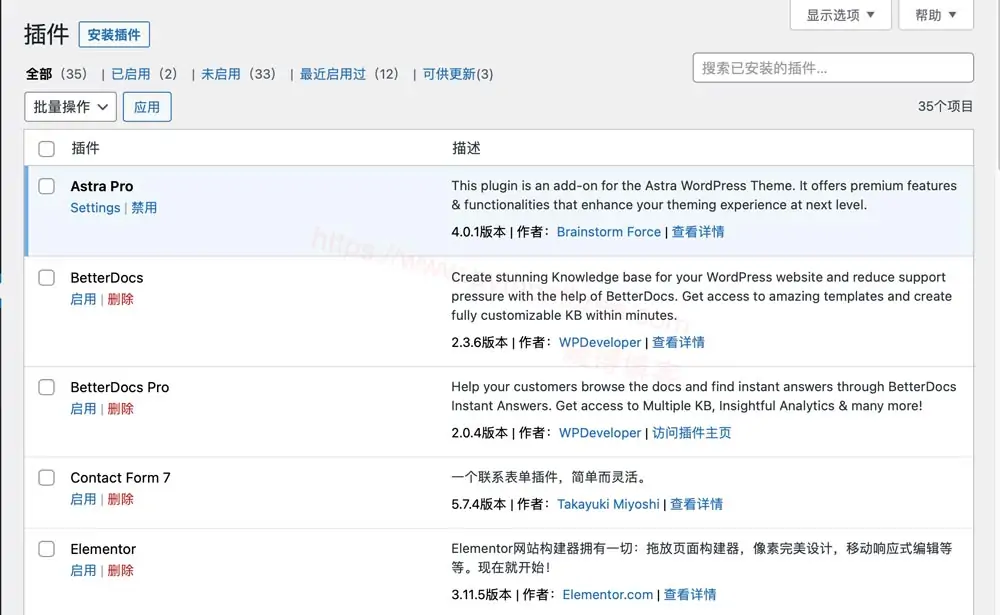Image resolution: width=1000 pixels, height=615 pixels.
Task: Show only 未启用 (Inactive) plugins
Action: point(221,73)
